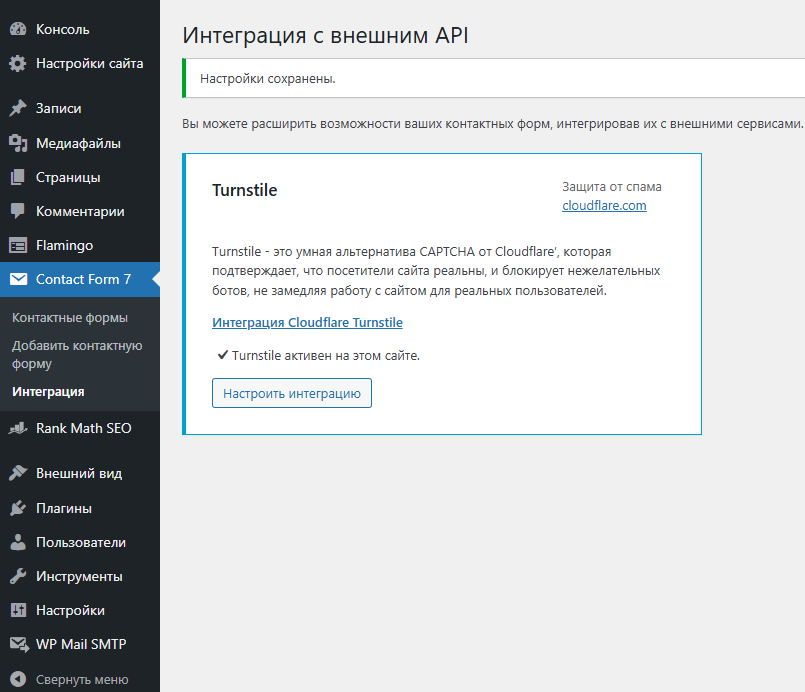
Task: Click the Пользователи person icon
Action: click(18, 542)
